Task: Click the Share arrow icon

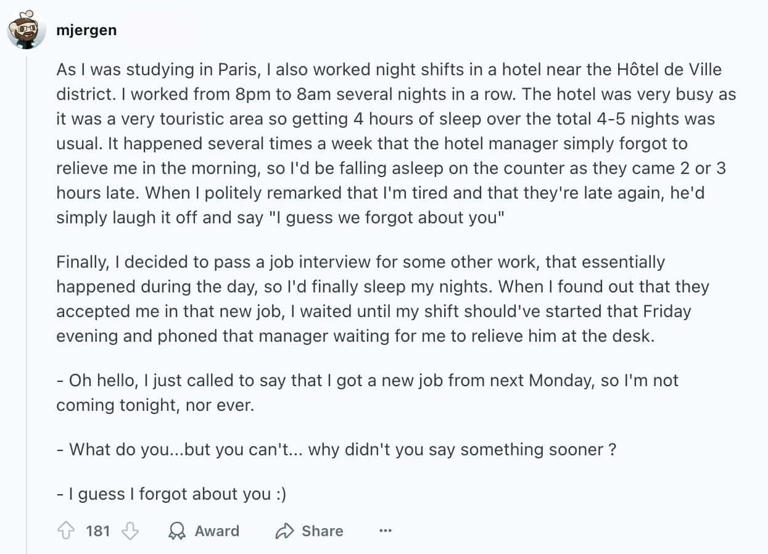Action: 284,531
